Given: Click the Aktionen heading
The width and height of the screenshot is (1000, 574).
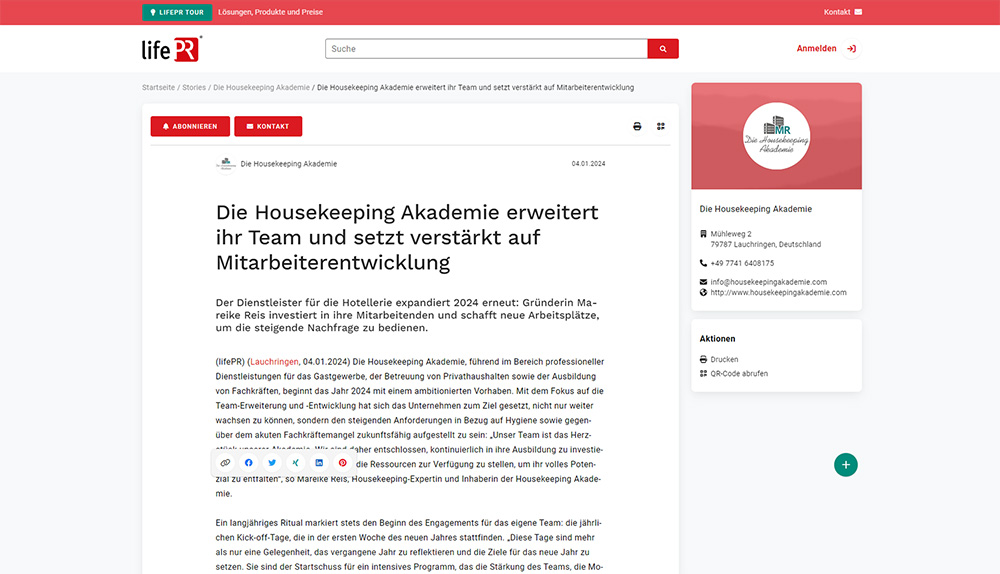Looking at the screenshot, I should [x=717, y=339].
